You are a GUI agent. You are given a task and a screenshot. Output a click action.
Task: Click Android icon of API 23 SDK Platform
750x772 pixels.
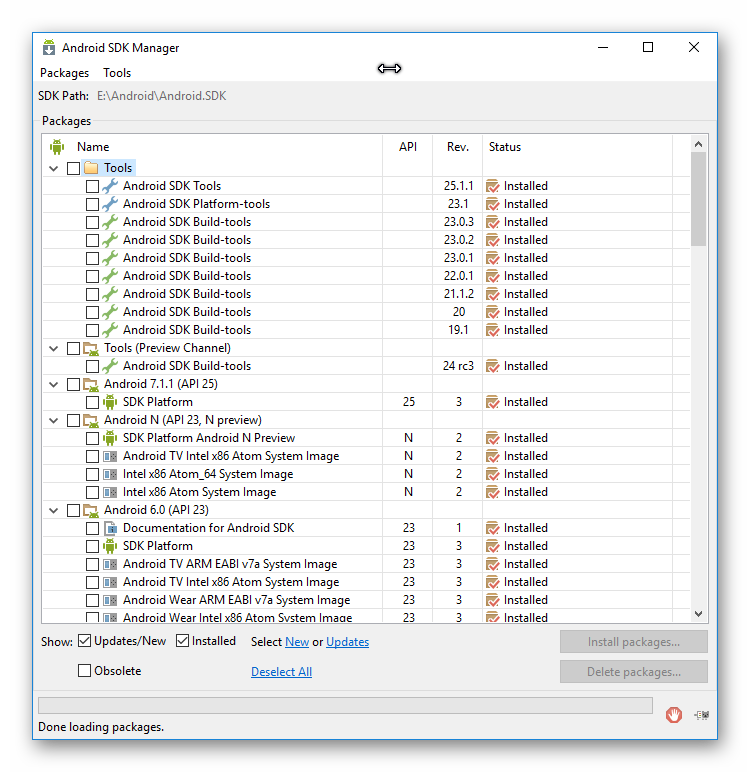click(x=110, y=546)
